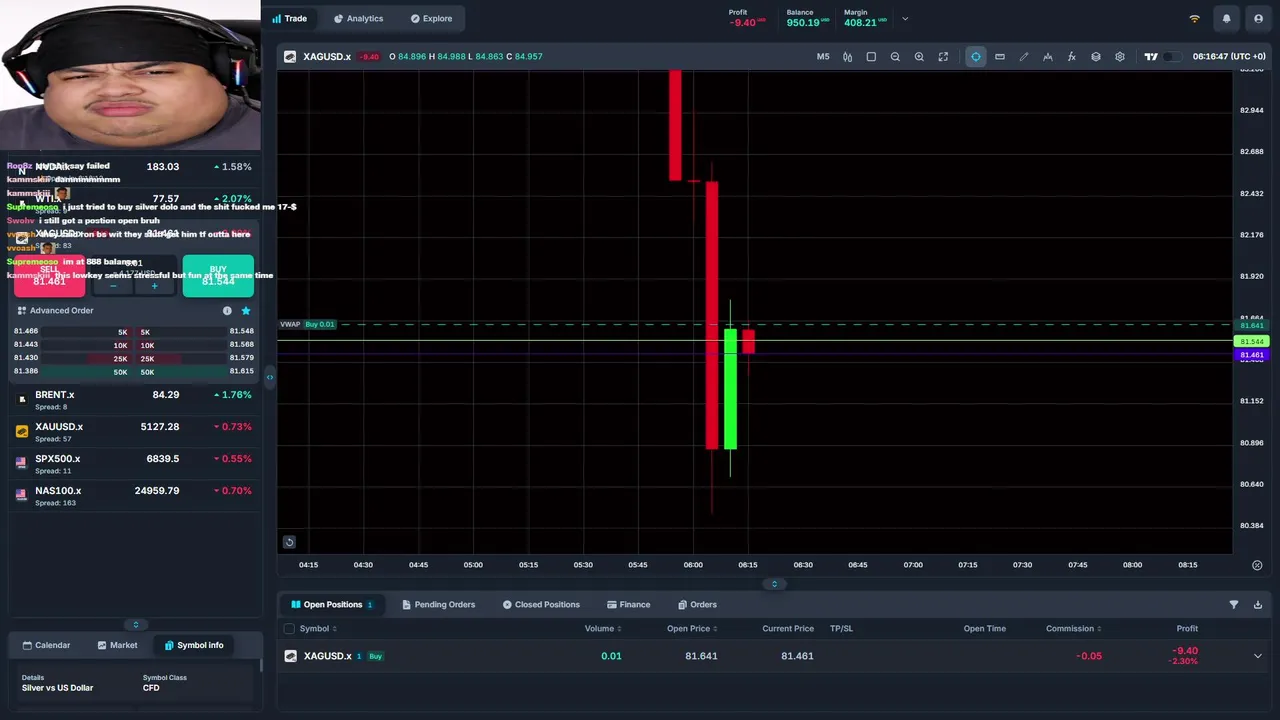Open the Finance tab
The image size is (1280, 720).
tap(628, 605)
